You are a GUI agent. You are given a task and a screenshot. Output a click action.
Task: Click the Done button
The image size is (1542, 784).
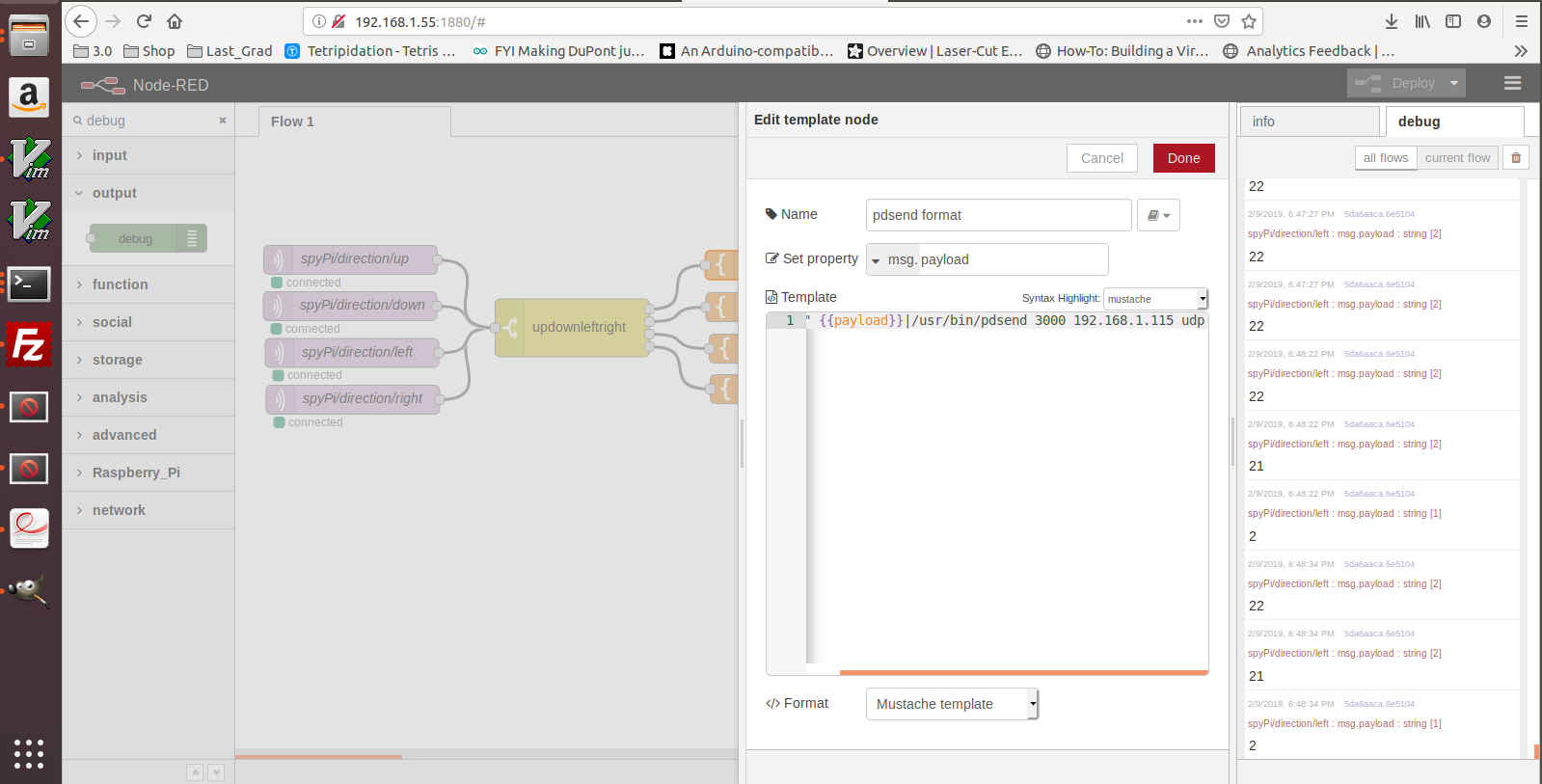click(1183, 158)
